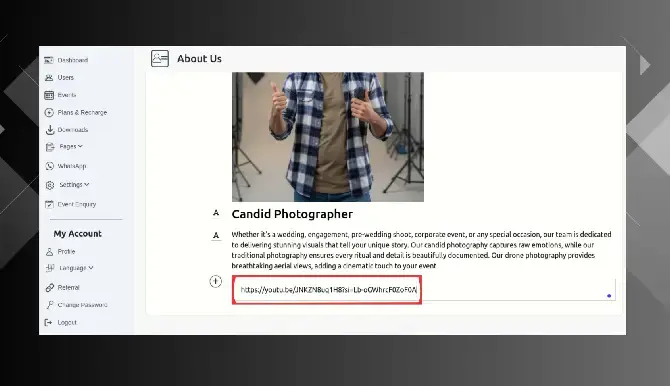Open Dashboard from the sidebar

73,60
